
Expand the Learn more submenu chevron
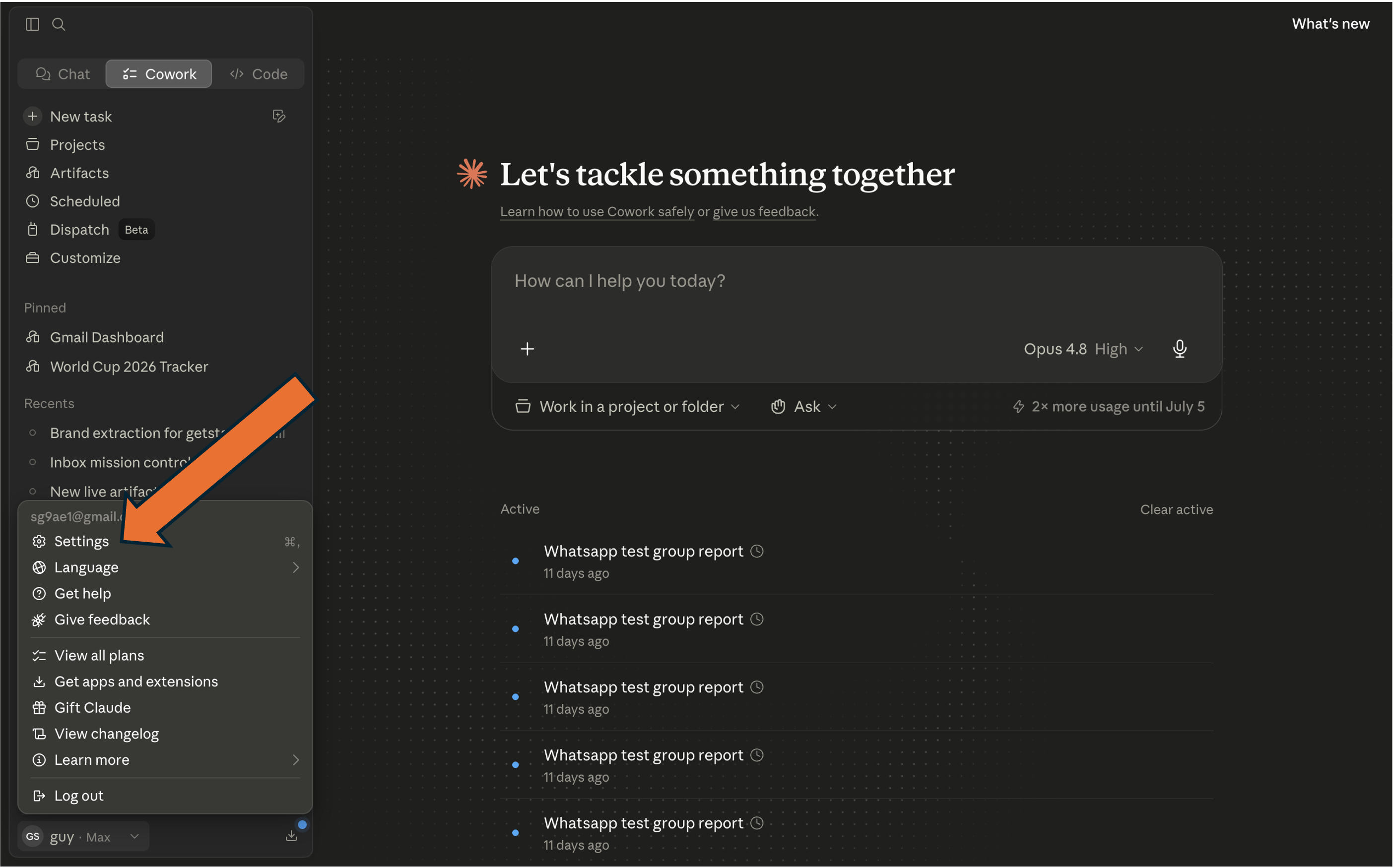tap(296, 760)
